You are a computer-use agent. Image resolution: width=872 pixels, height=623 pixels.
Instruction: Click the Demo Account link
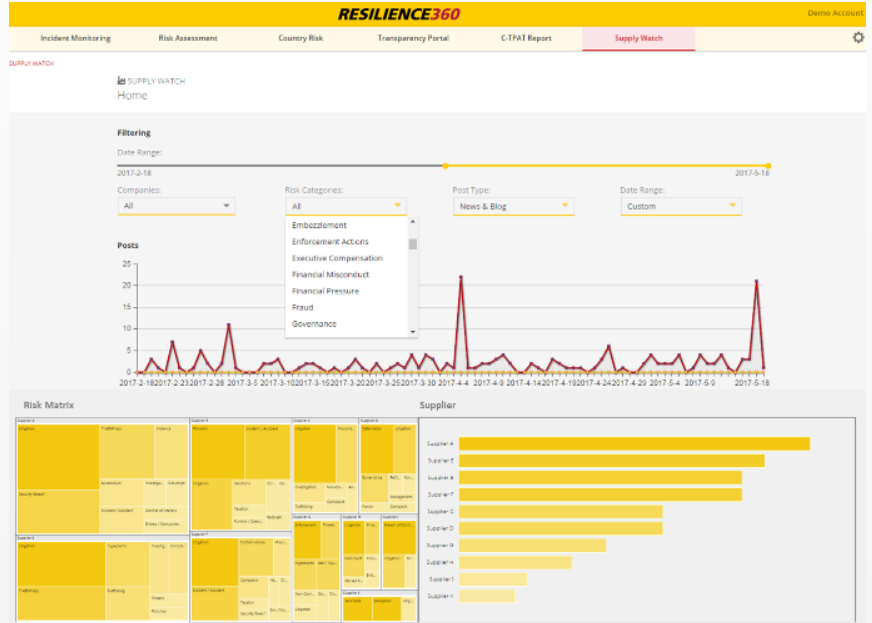835,13
